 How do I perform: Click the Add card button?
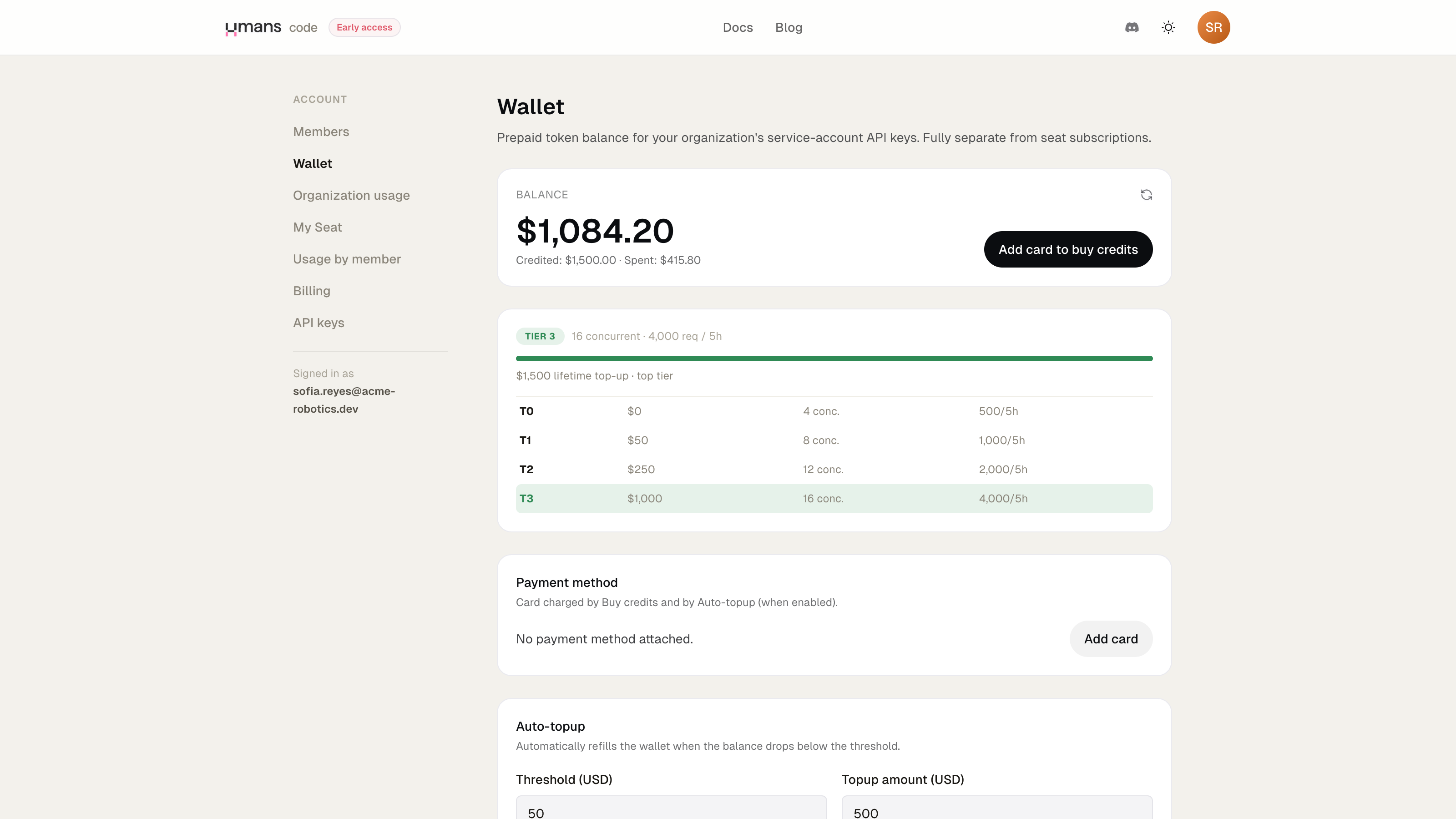1111,639
